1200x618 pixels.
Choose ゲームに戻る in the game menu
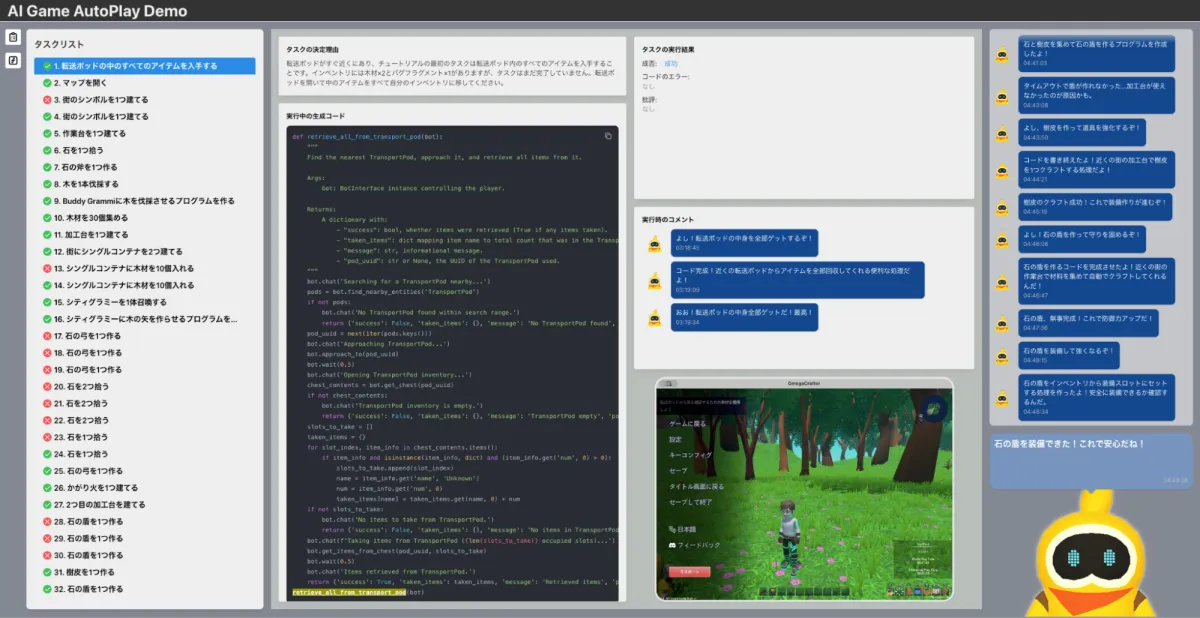[688, 424]
